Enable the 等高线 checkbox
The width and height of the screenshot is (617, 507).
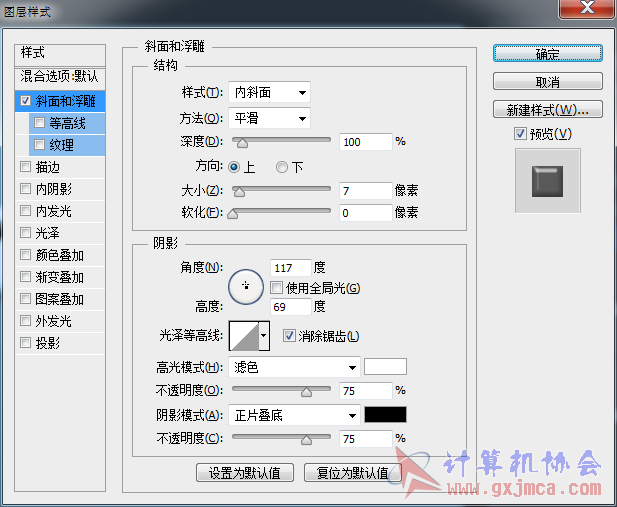coord(39,123)
